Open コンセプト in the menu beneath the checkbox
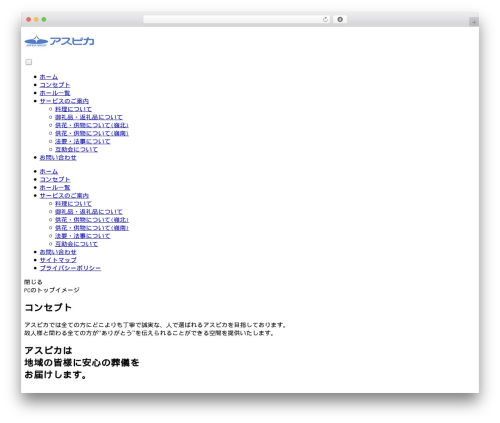 click(55, 85)
